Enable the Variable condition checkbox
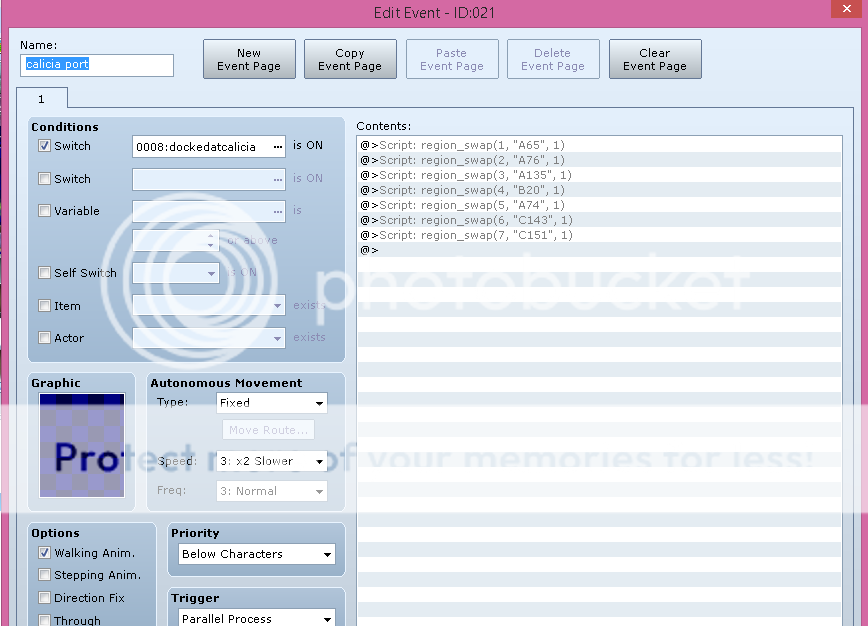The height and width of the screenshot is (626, 868). click(x=44, y=211)
